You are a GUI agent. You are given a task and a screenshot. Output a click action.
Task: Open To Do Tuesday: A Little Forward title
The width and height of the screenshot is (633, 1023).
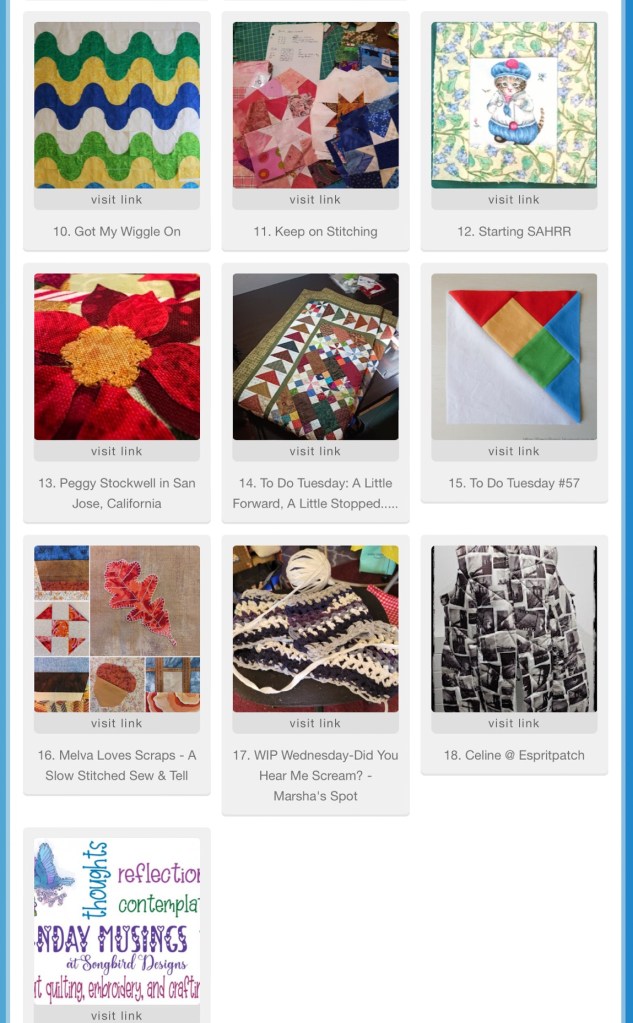pyautogui.click(x=315, y=493)
